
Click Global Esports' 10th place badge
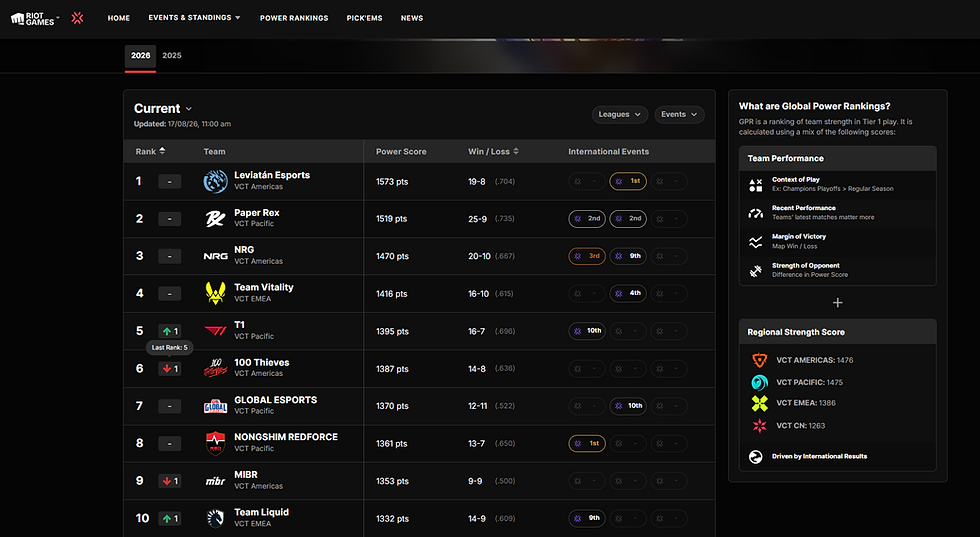coord(628,406)
